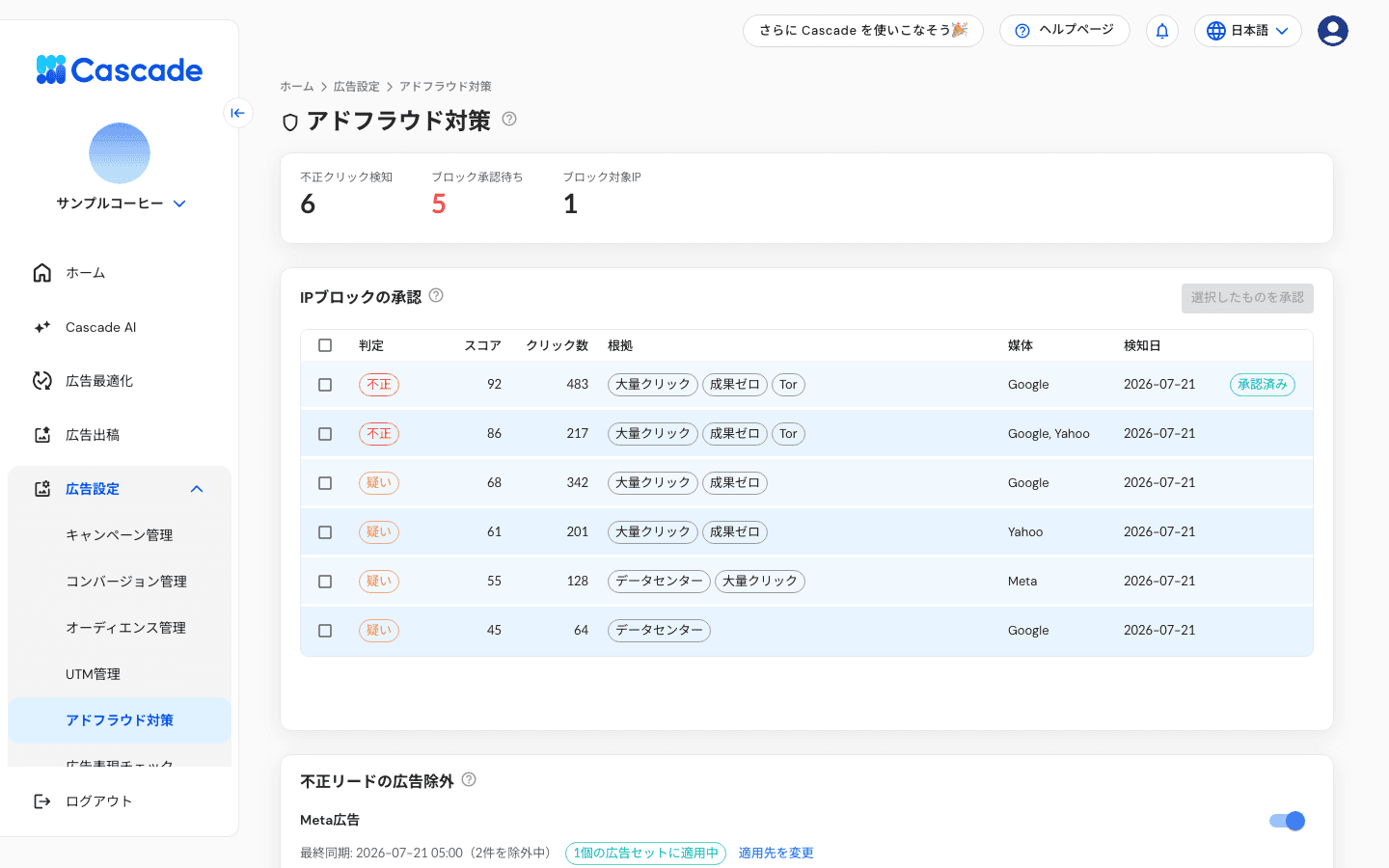Click the スコア column header
Image resolution: width=1389 pixels, height=868 pixels.
[x=483, y=345]
